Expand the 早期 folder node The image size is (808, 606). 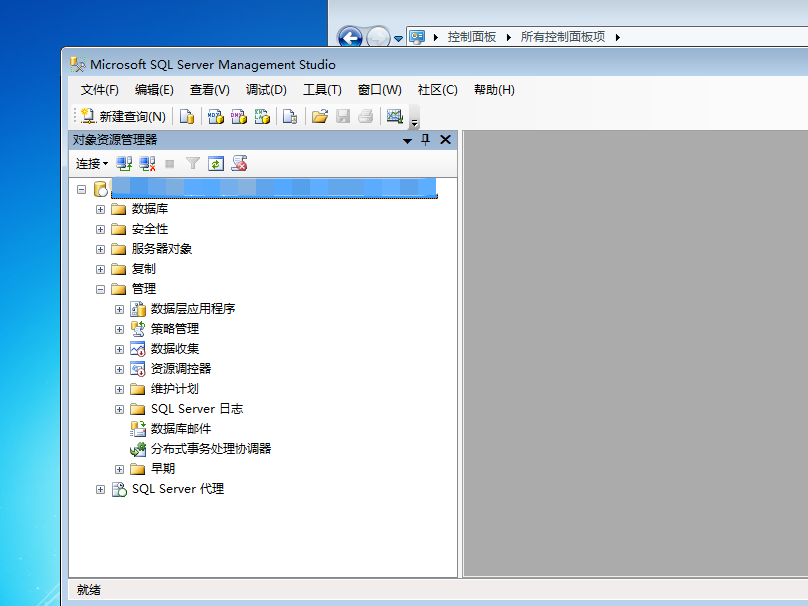click(x=120, y=469)
